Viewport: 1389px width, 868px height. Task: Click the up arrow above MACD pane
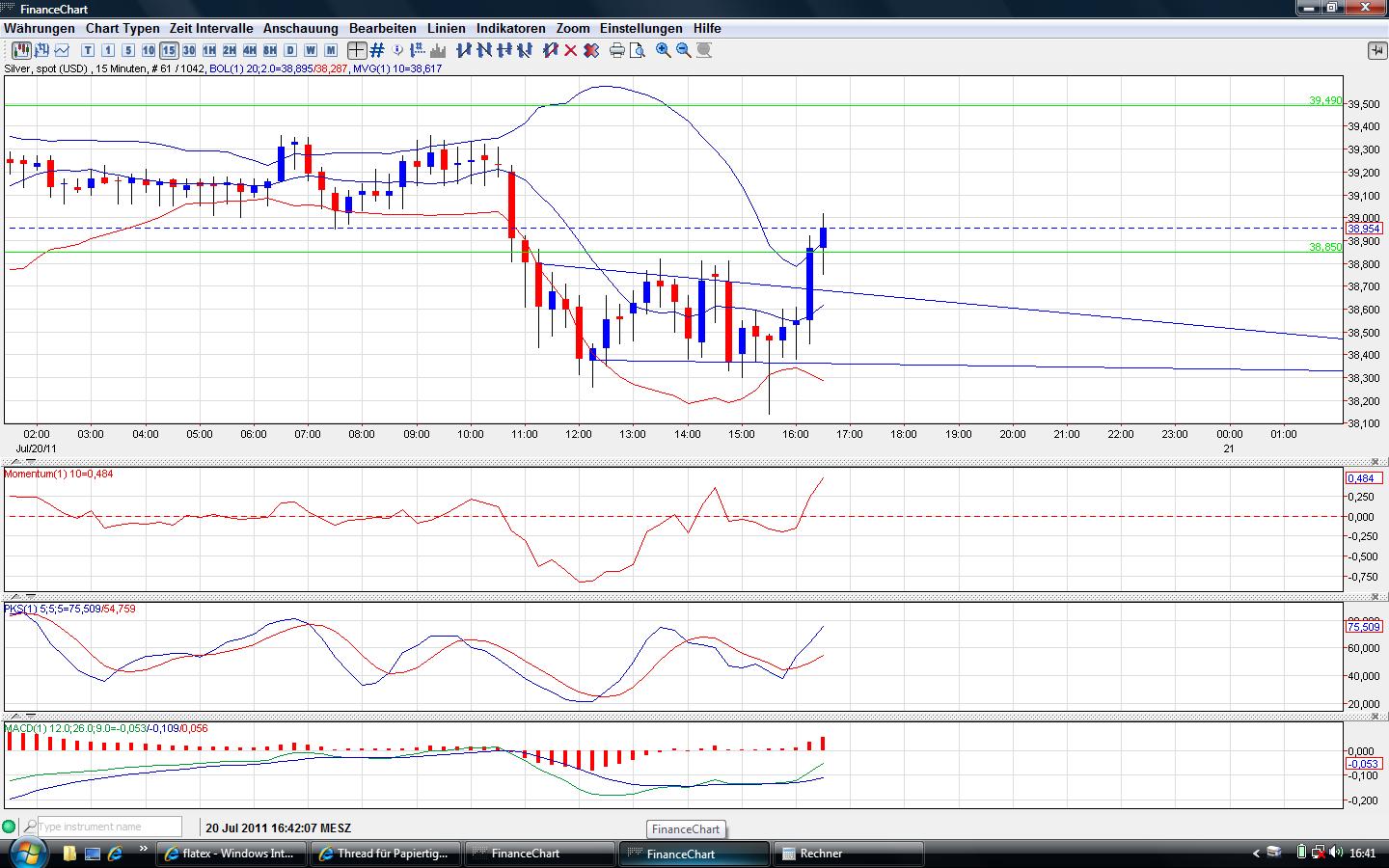pyautogui.click(x=14, y=717)
